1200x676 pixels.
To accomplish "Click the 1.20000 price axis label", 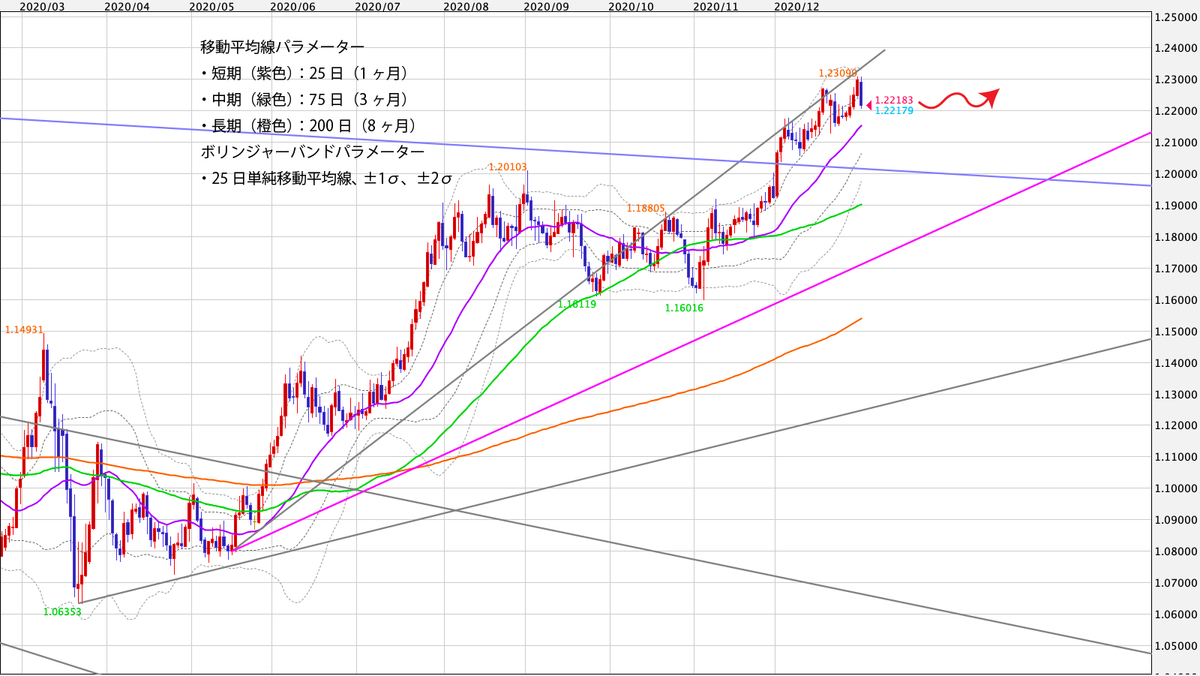I will (1175, 174).
